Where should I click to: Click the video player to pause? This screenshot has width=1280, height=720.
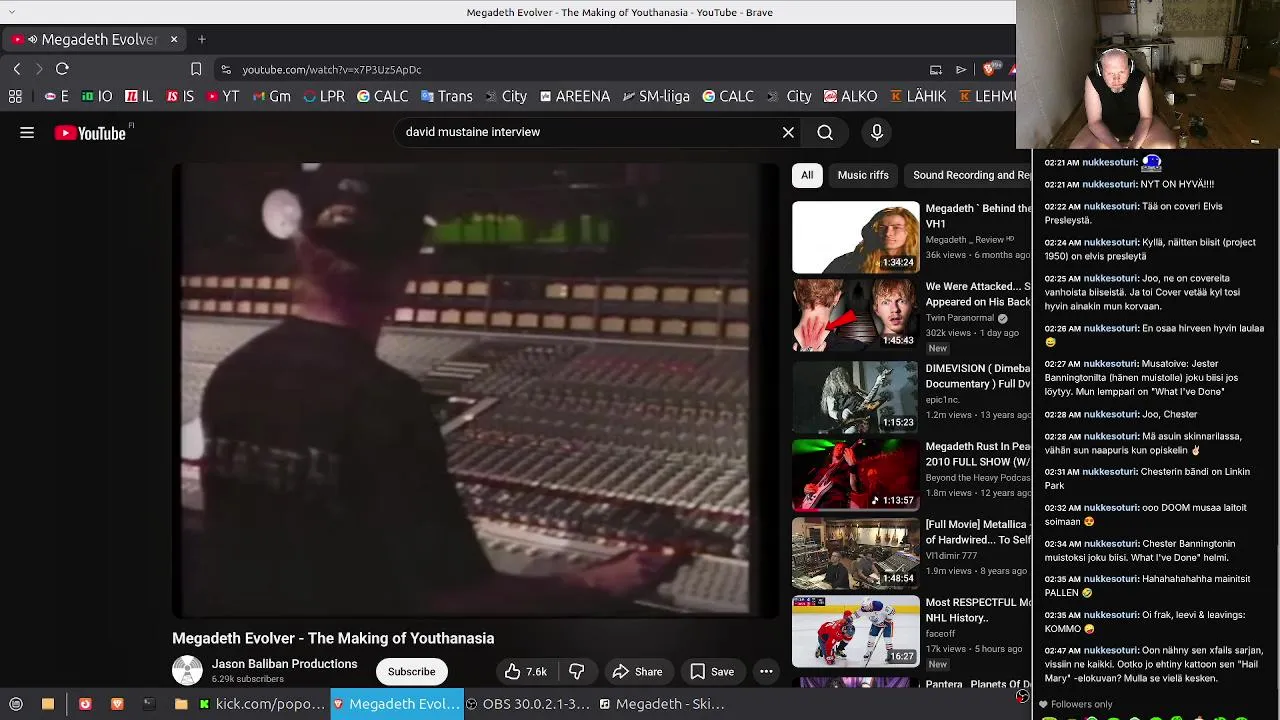click(475, 390)
